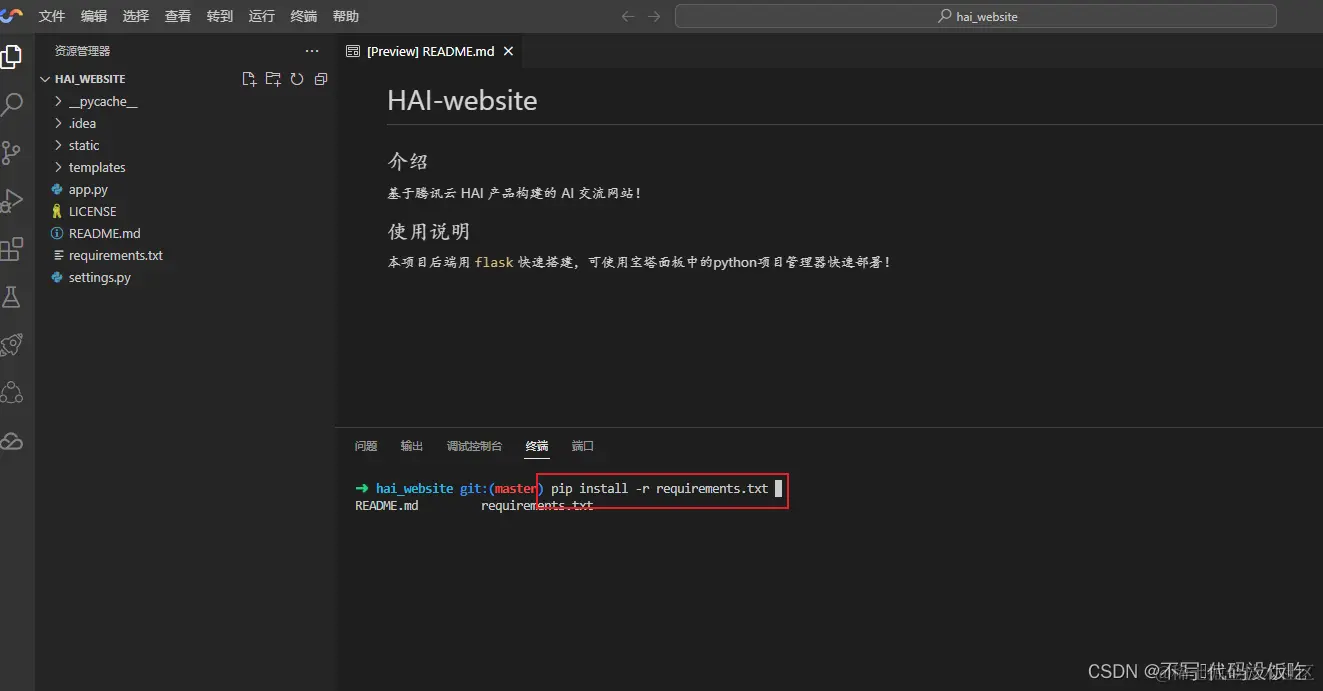The width and height of the screenshot is (1323, 691).
Task: Click the 介绍 heading in preview
Action: click(x=408, y=161)
